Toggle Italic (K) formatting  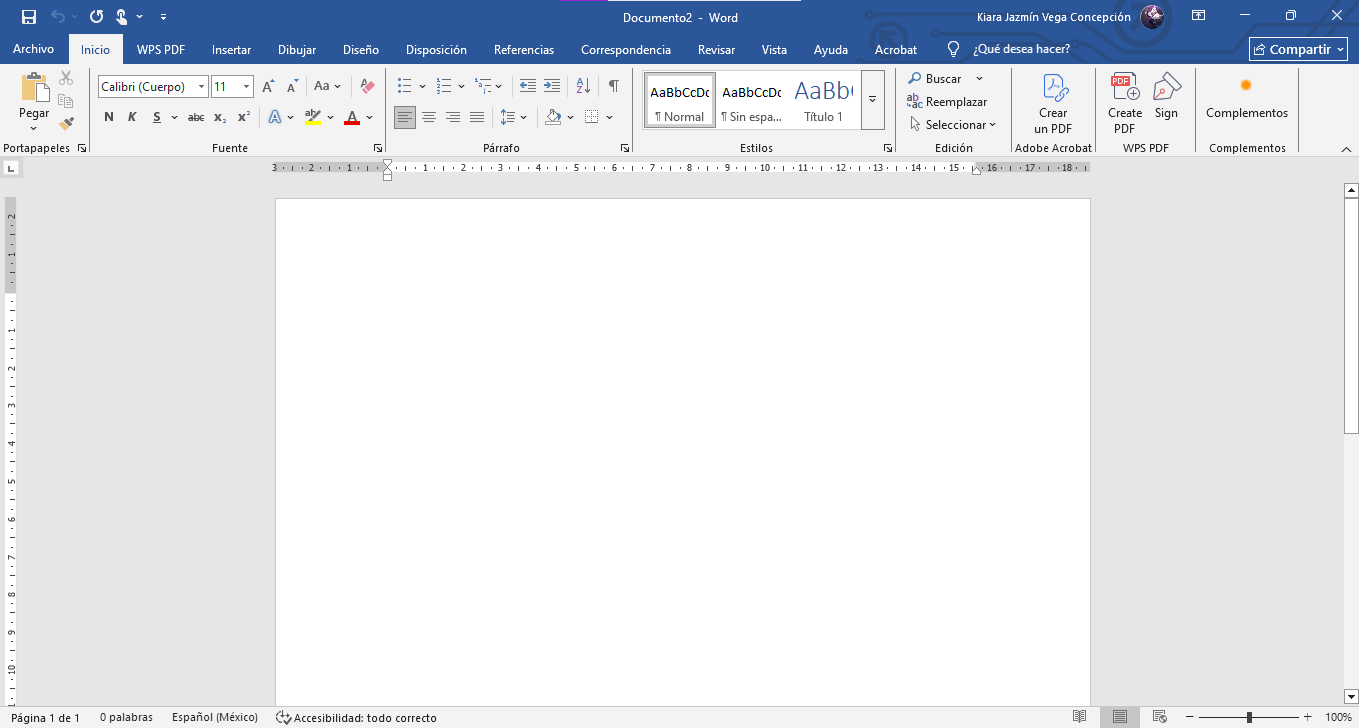coord(132,117)
